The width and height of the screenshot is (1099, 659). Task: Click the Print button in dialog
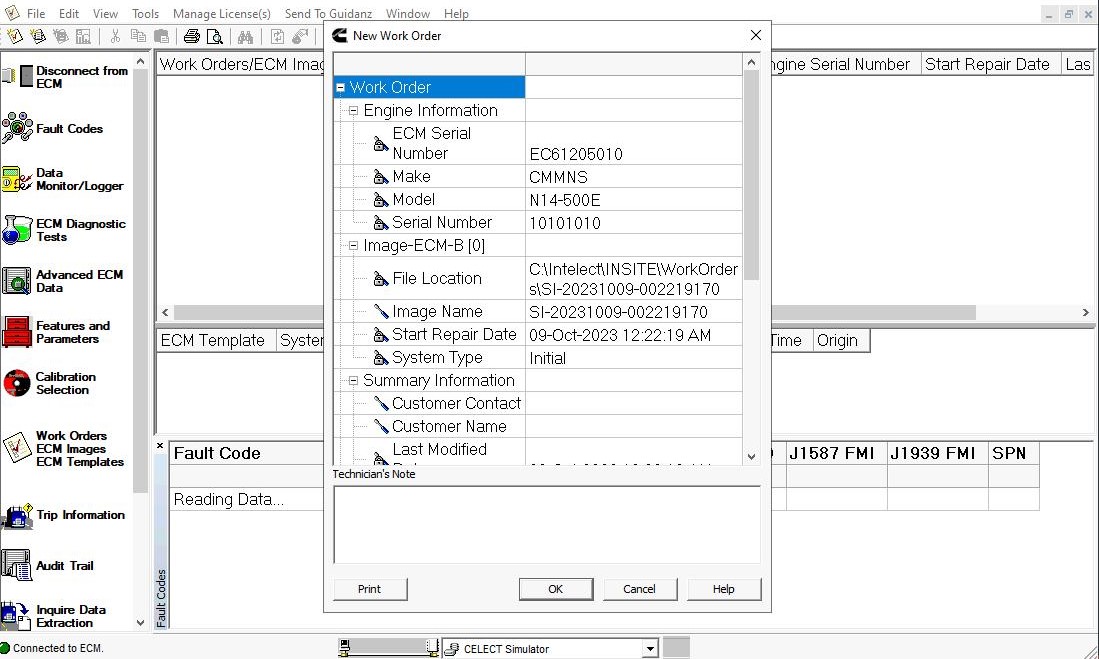coord(370,589)
